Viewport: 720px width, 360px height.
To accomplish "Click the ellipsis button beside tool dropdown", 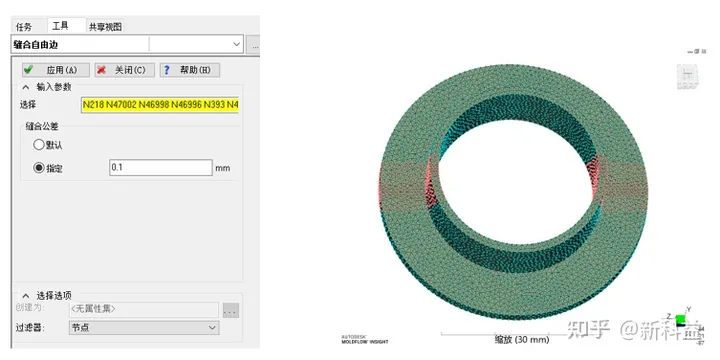I will tap(253, 45).
